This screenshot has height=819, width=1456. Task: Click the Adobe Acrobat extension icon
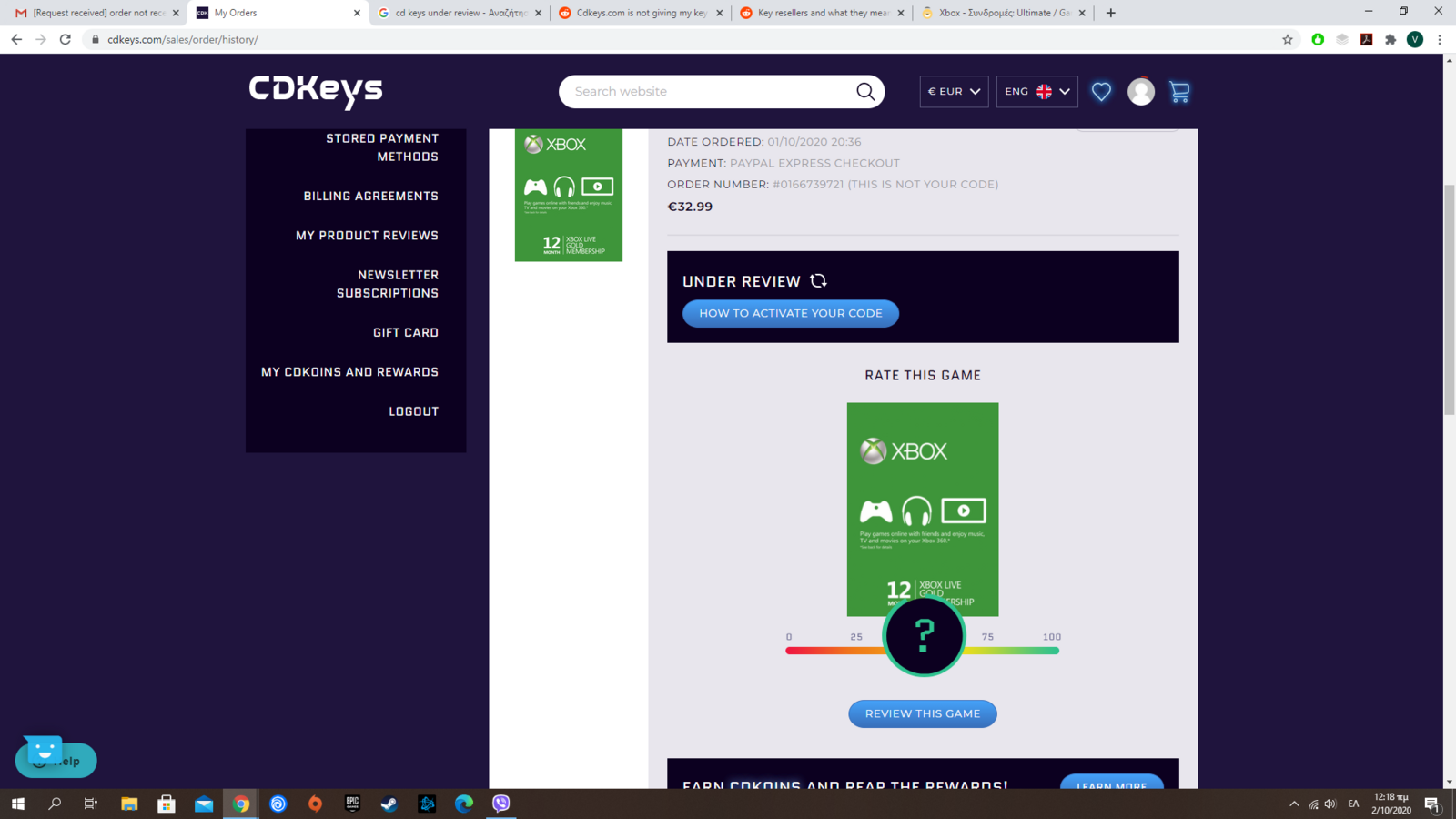click(x=1366, y=39)
